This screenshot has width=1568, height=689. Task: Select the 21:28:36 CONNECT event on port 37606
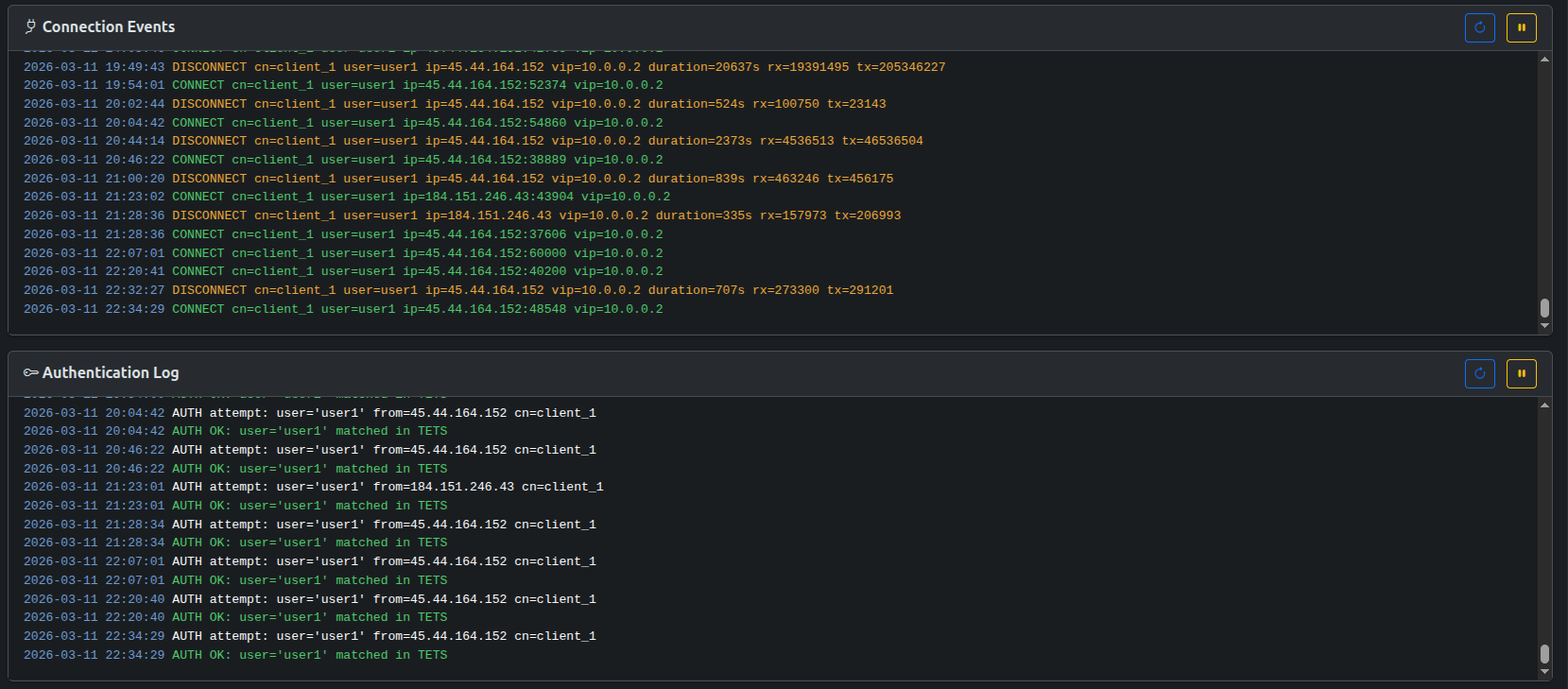point(343,234)
